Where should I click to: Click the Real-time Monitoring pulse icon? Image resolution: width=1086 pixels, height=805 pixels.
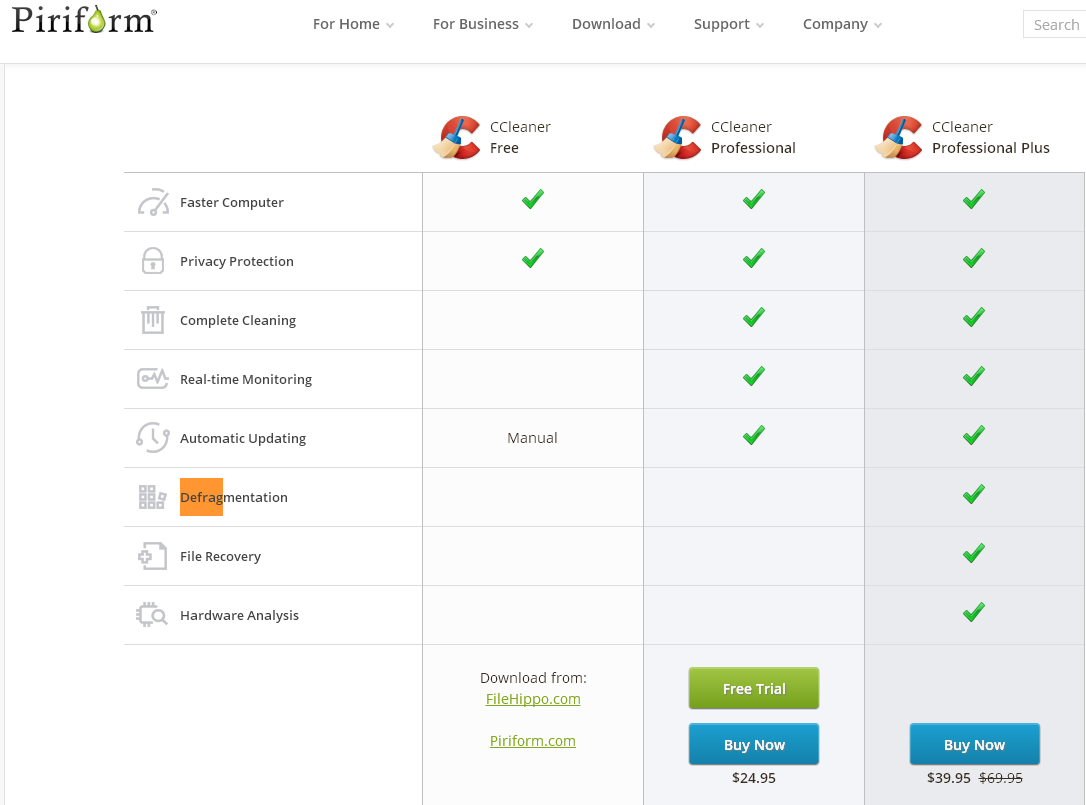153,379
